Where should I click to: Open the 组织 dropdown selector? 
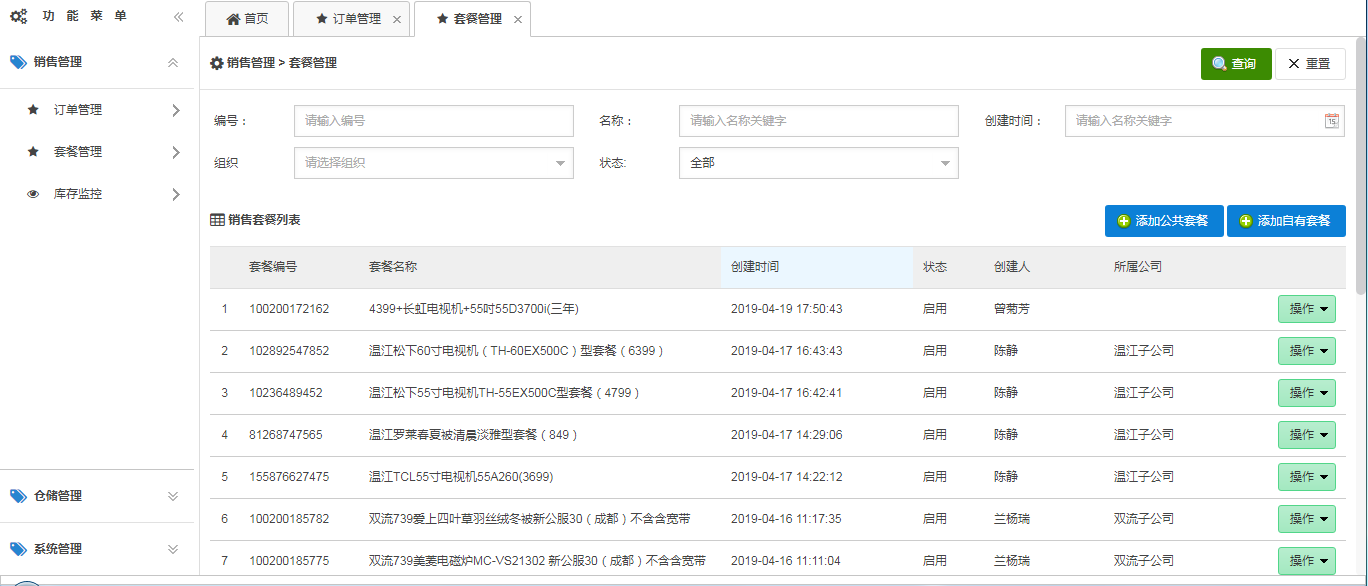coord(433,163)
